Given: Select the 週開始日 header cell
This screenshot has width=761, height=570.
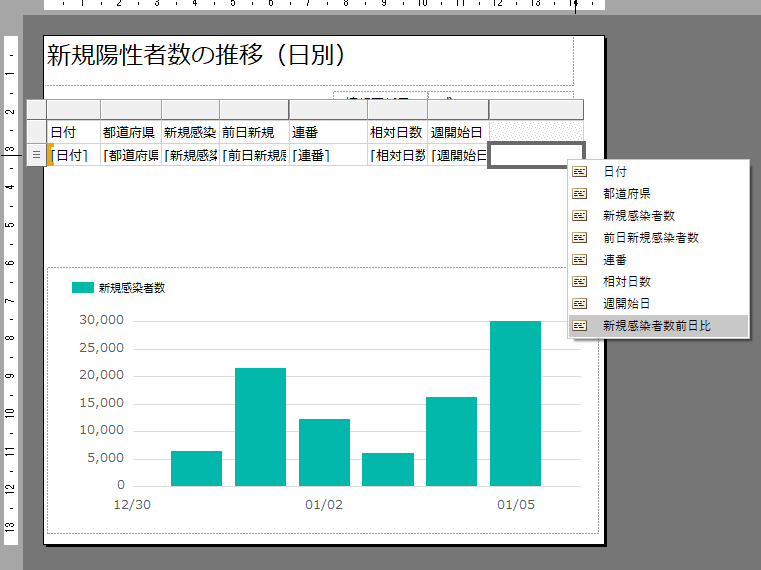Looking at the screenshot, I should click(x=457, y=132).
